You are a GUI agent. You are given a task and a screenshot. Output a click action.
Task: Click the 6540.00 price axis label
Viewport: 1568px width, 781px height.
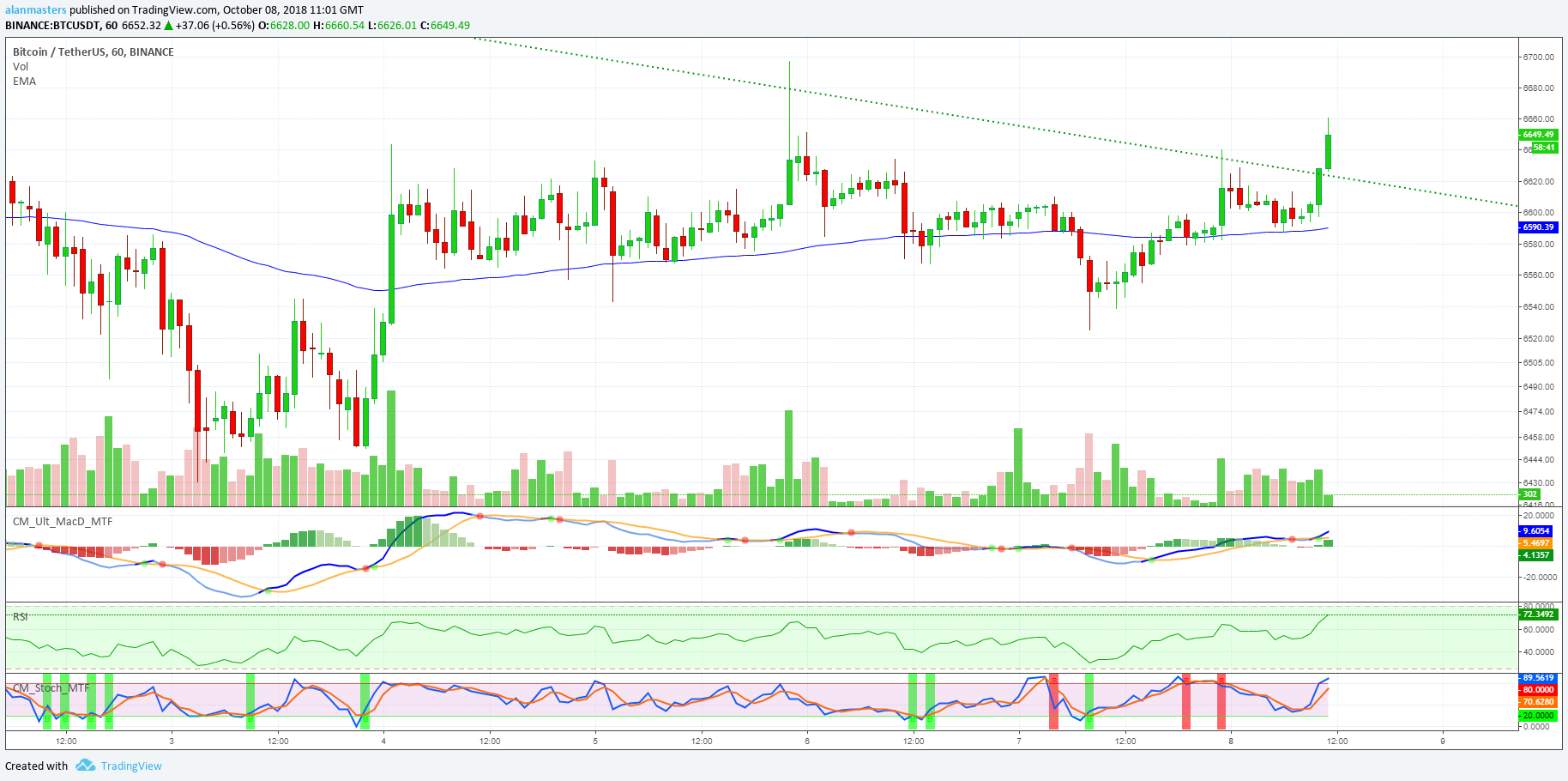coord(1538,307)
